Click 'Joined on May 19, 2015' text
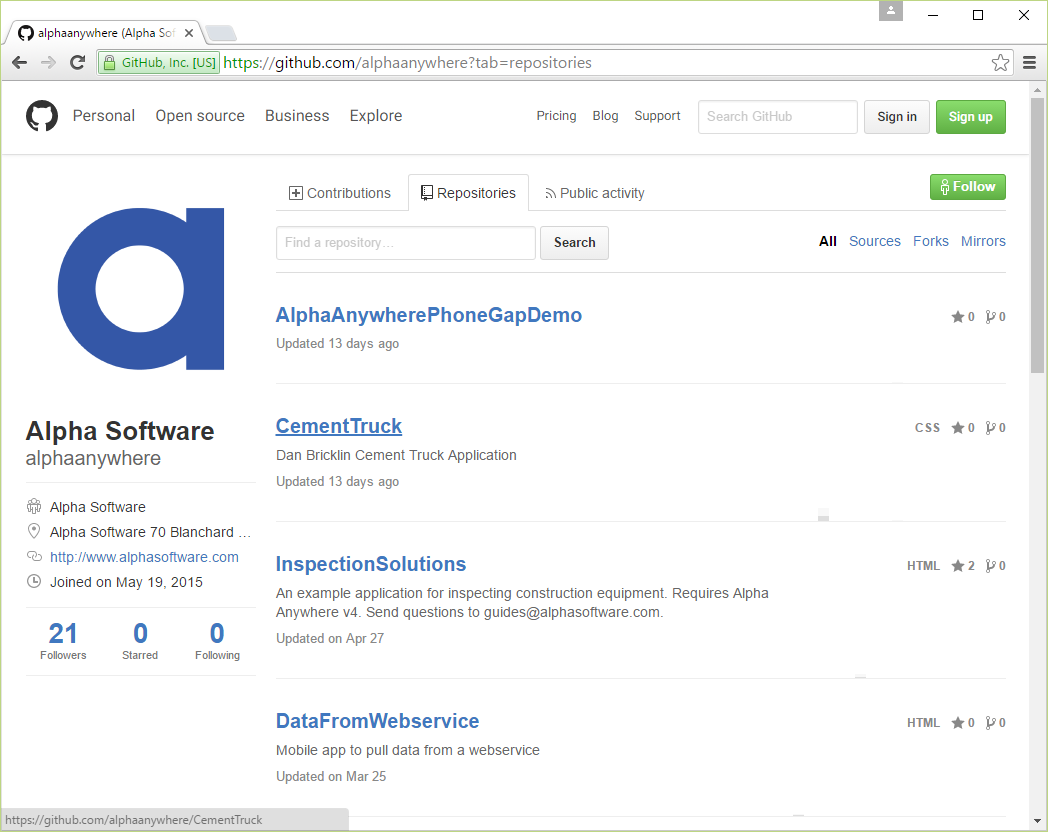The height and width of the screenshot is (832, 1048). click(x=126, y=582)
